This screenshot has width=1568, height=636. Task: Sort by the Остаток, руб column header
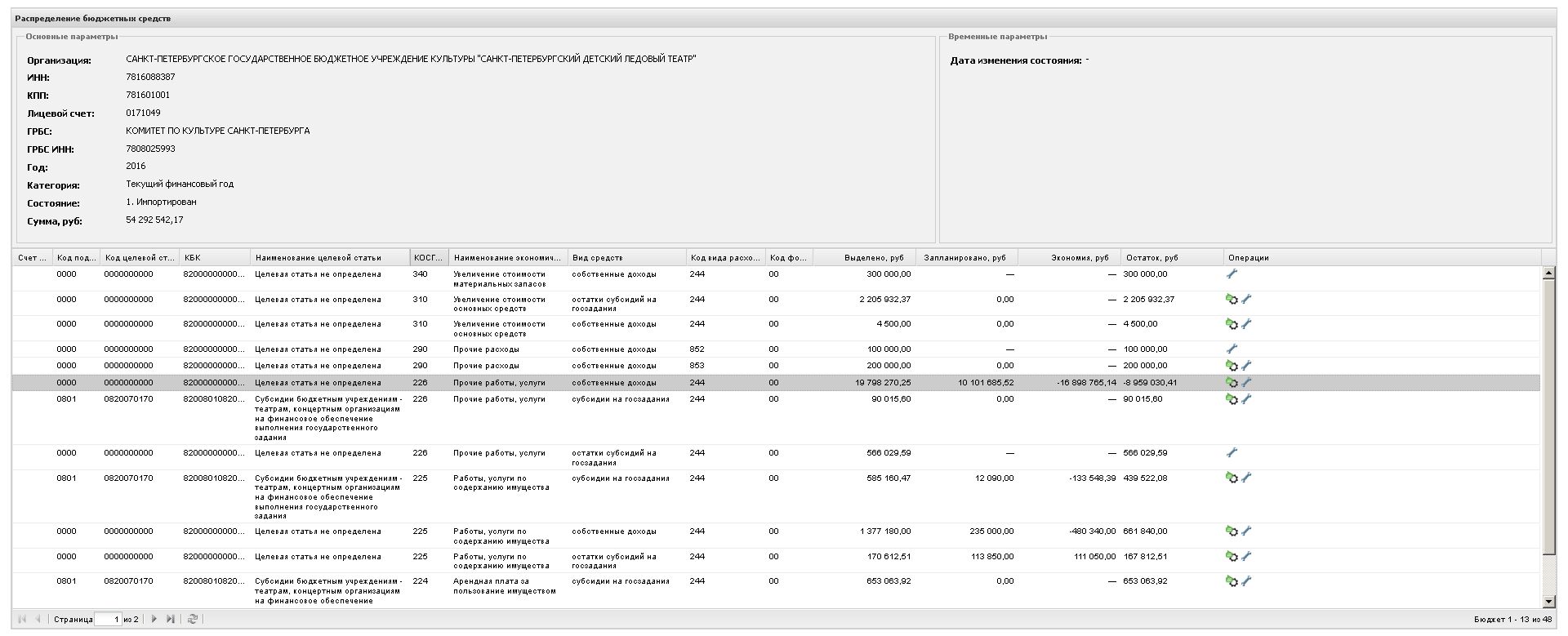point(1172,257)
